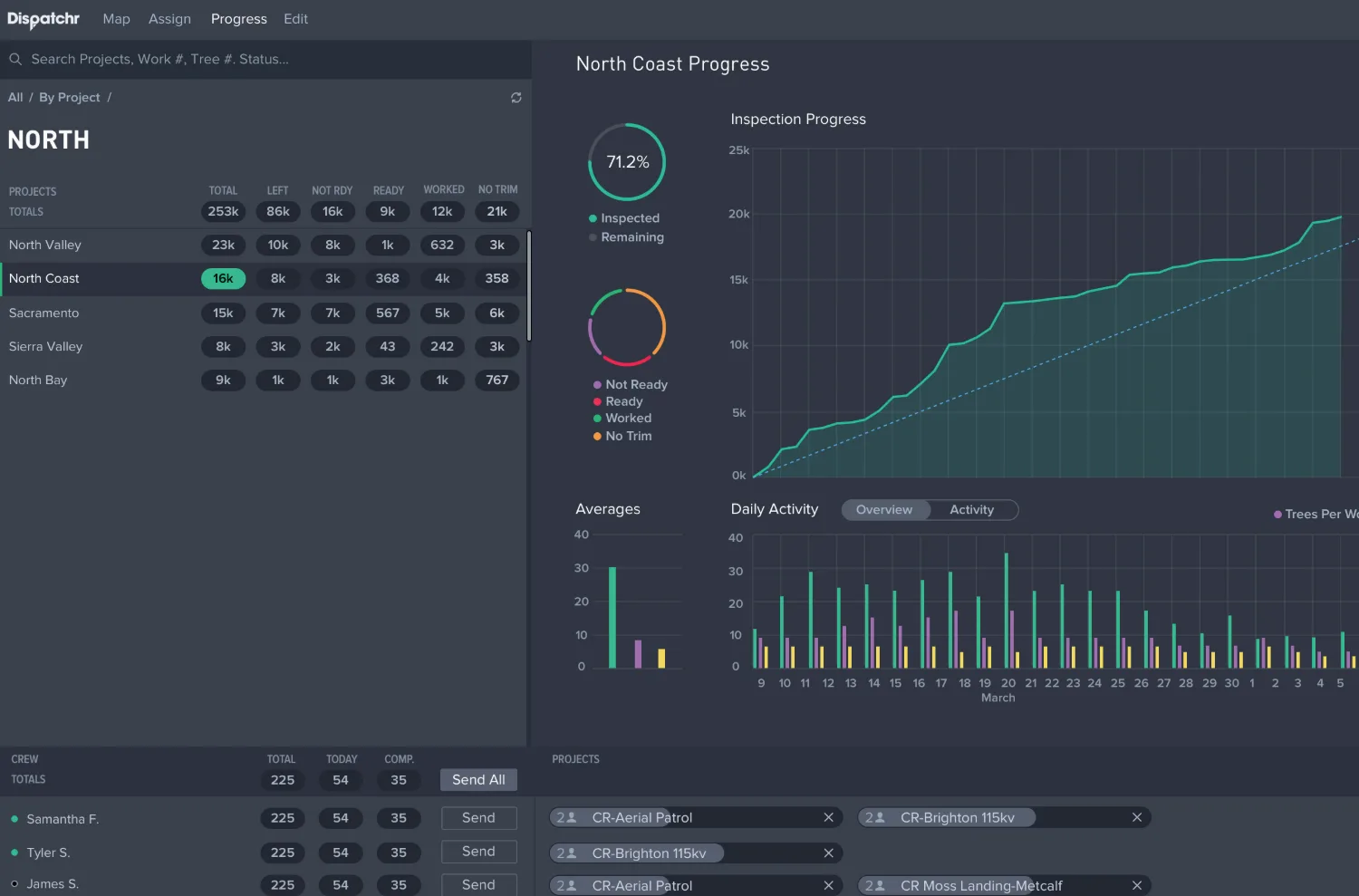Select the North Coast project row
Screen dimensions: 1359x896
[263, 279]
